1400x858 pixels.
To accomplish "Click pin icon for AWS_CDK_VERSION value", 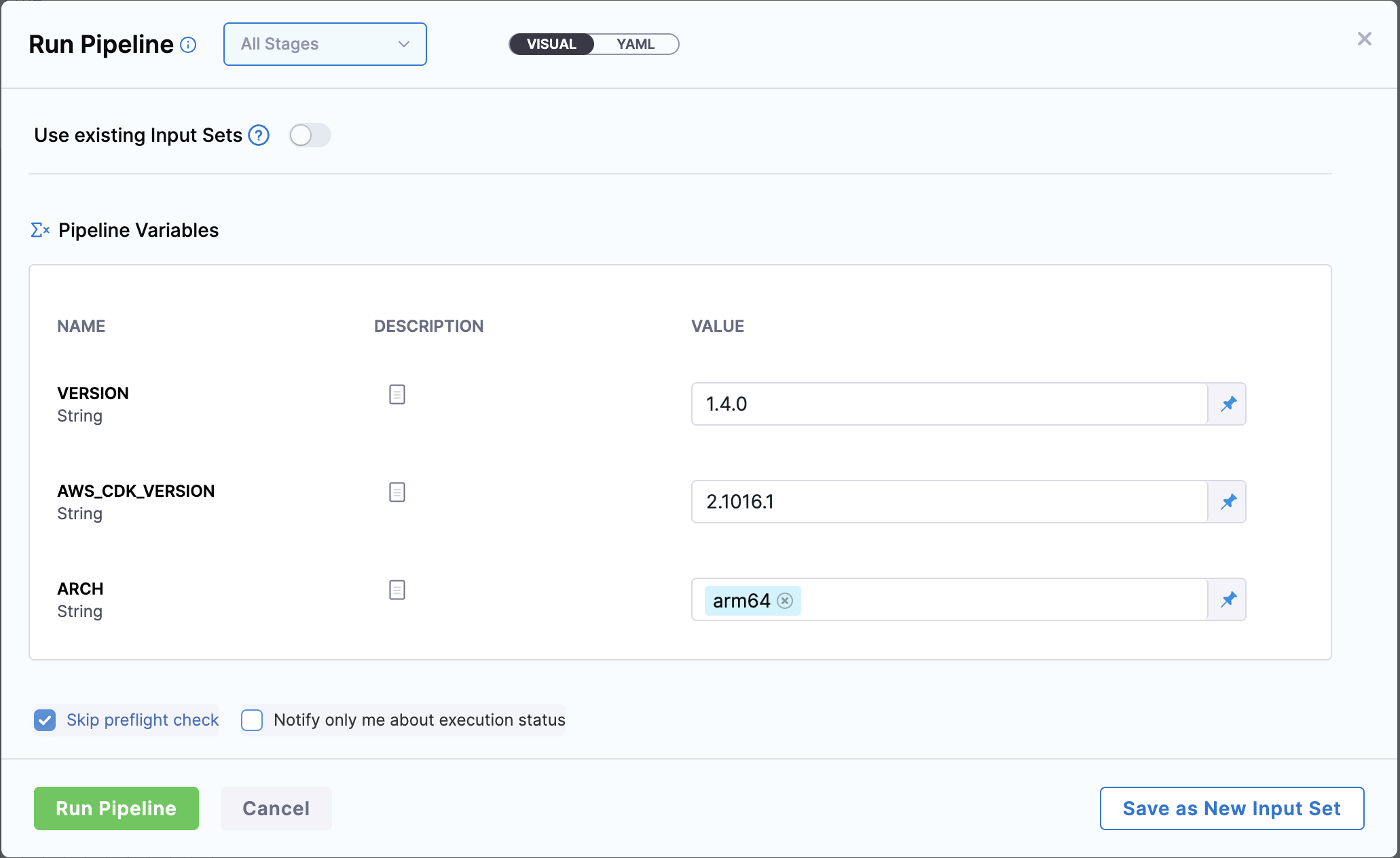I will click(1228, 502).
